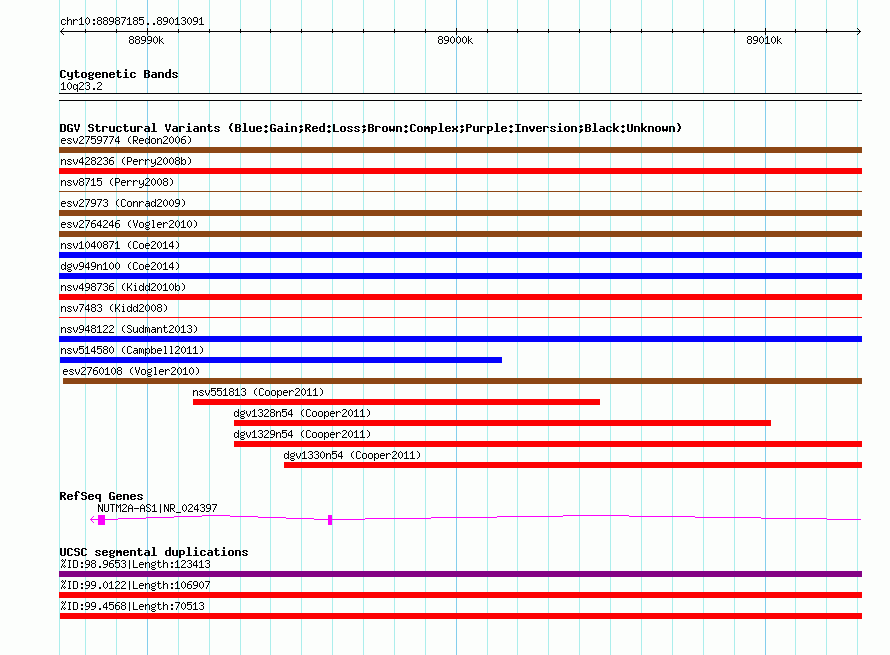
Task: Click the 89000k ruler tick label
Action: tap(455, 40)
